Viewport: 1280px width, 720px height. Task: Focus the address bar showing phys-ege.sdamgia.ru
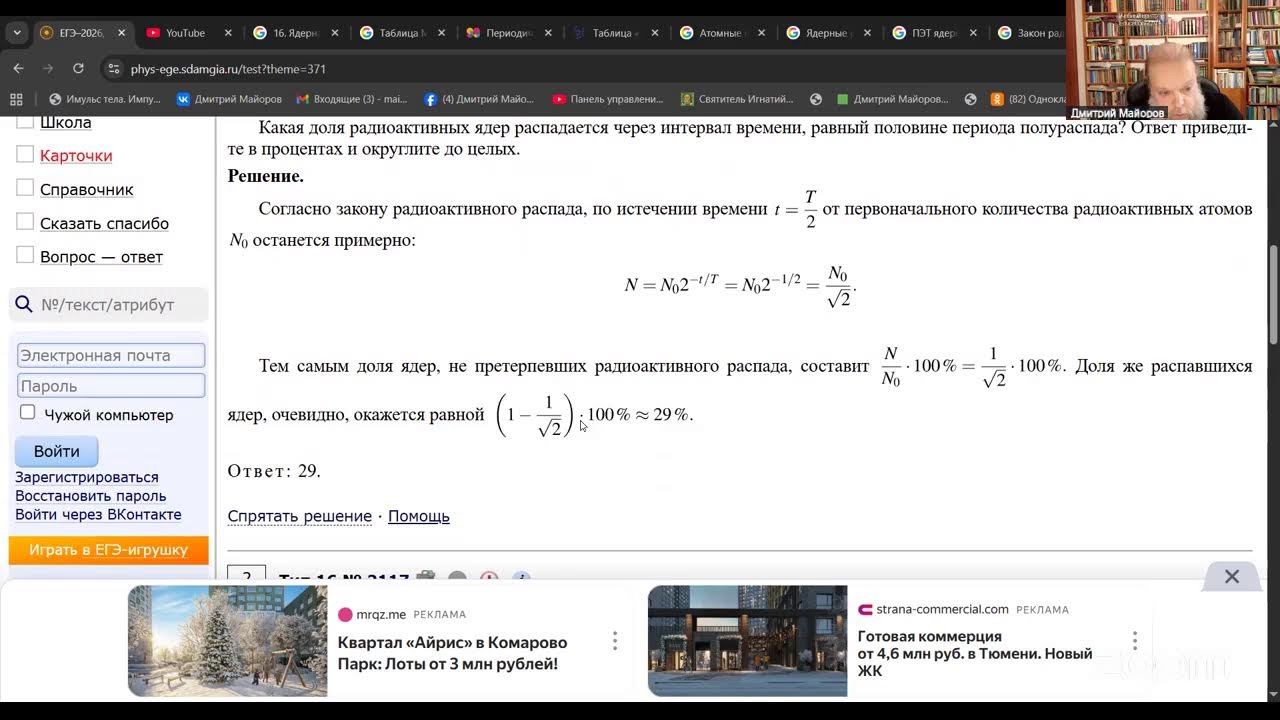(580, 69)
